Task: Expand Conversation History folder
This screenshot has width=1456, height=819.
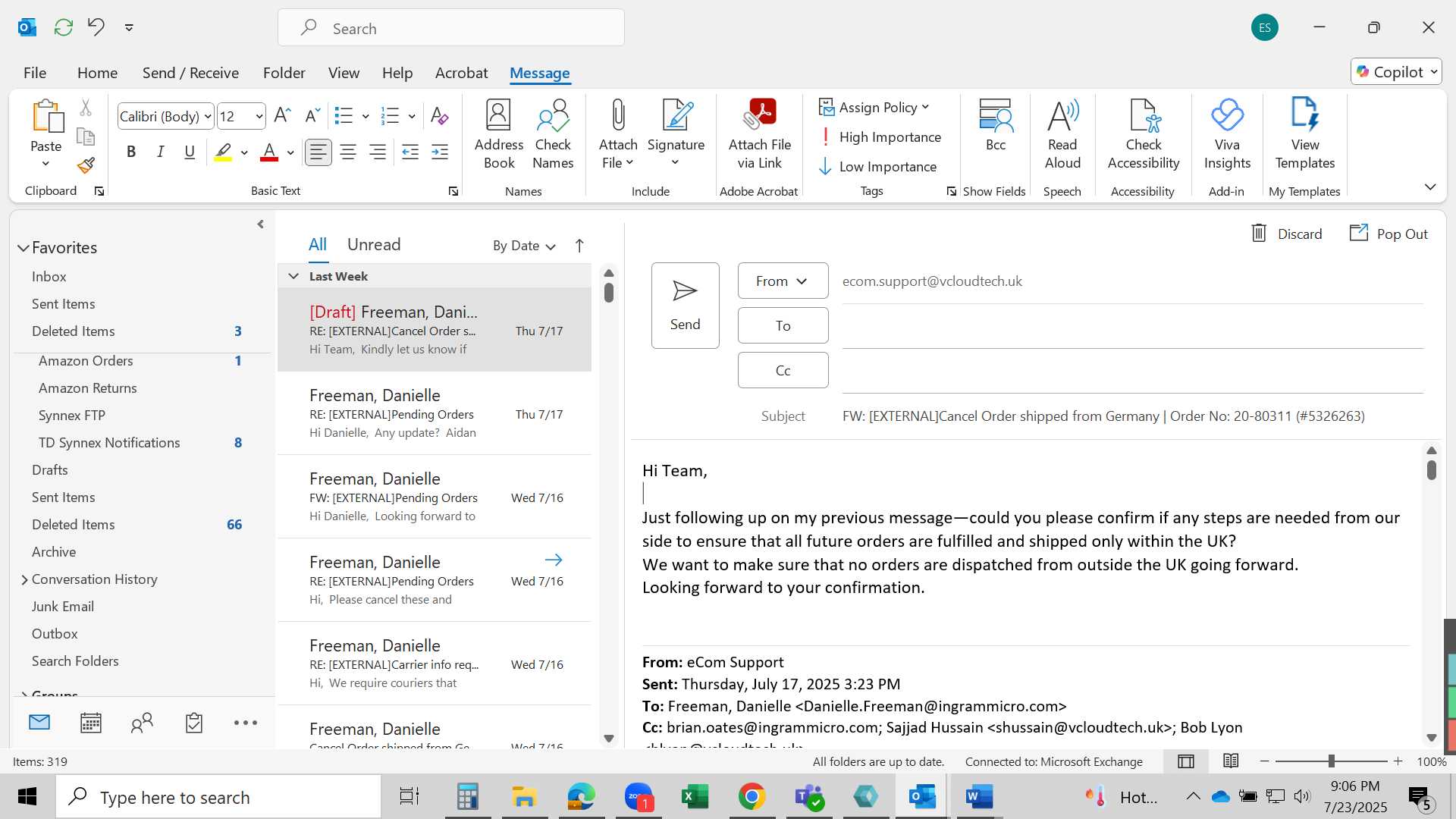Action: pos(24,580)
